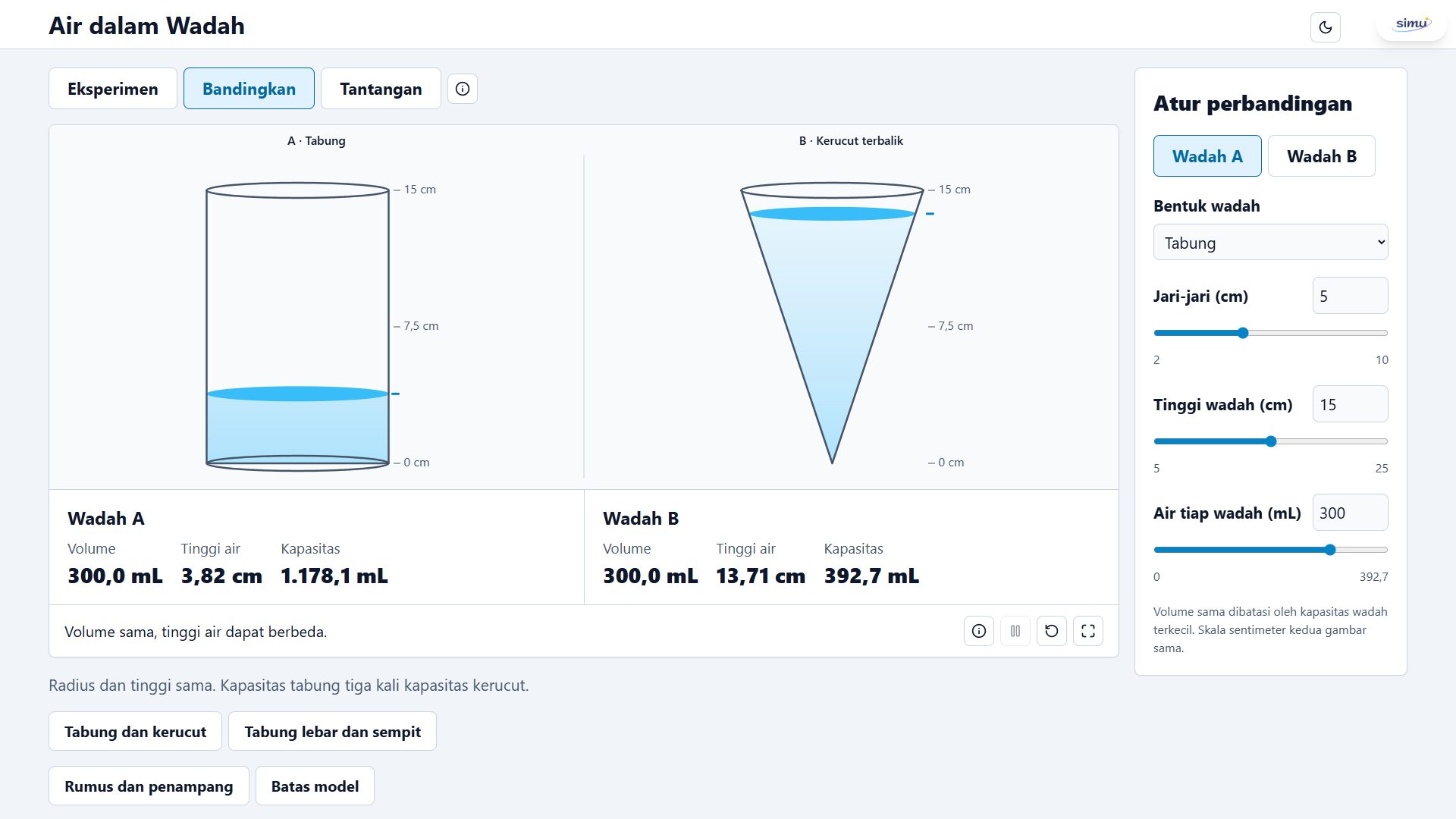Image resolution: width=1456 pixels, height=819 pixels.
Task: Switch to the Eksperimen tab
Action: click(113, 89)
